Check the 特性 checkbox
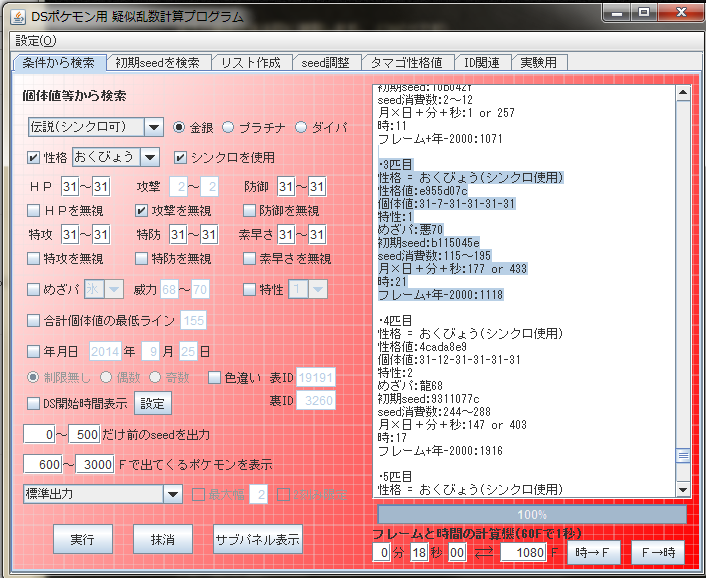The width and height of the screenshot is (706, 578). (x=249, y=289)
